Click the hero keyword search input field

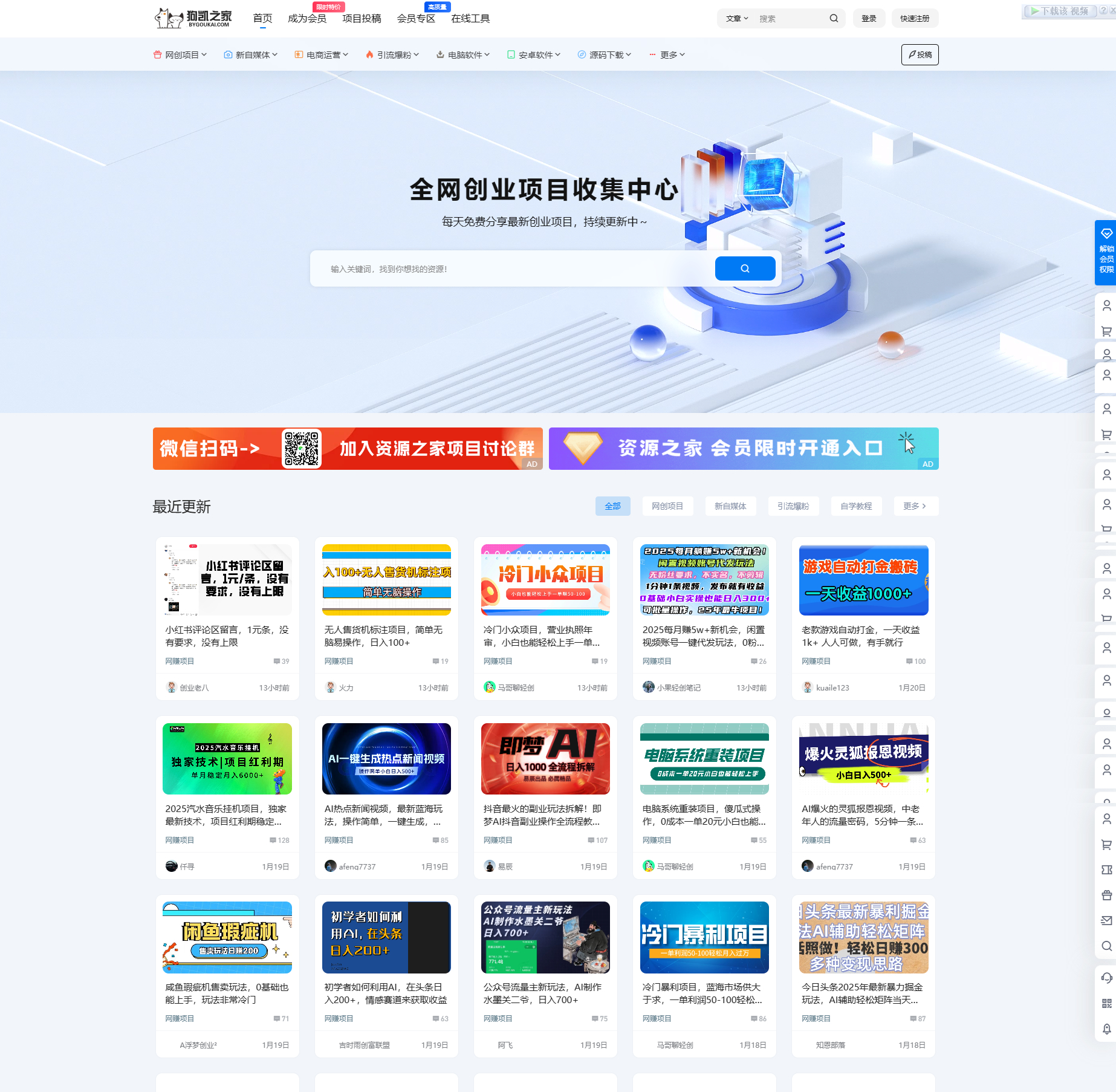511,269
